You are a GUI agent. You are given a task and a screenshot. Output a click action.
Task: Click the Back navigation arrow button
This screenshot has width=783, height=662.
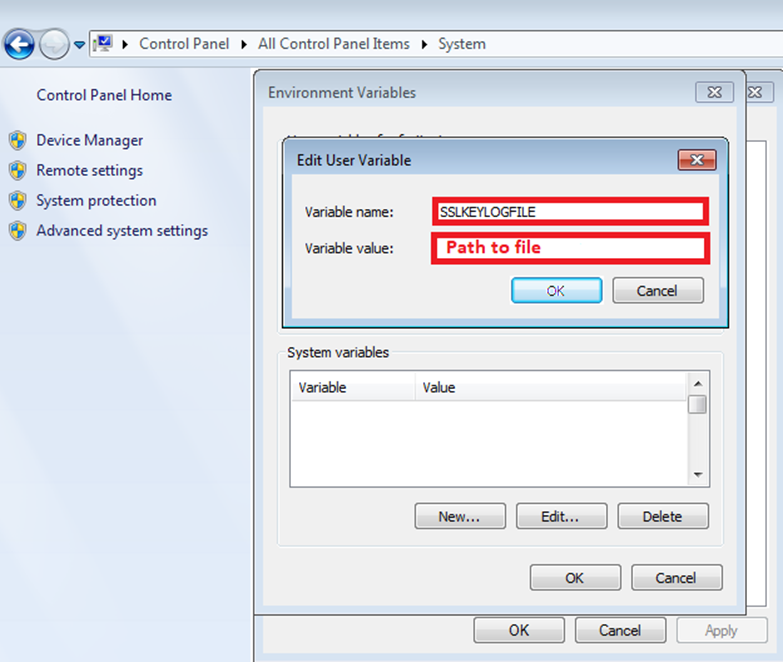coord(19,44)
